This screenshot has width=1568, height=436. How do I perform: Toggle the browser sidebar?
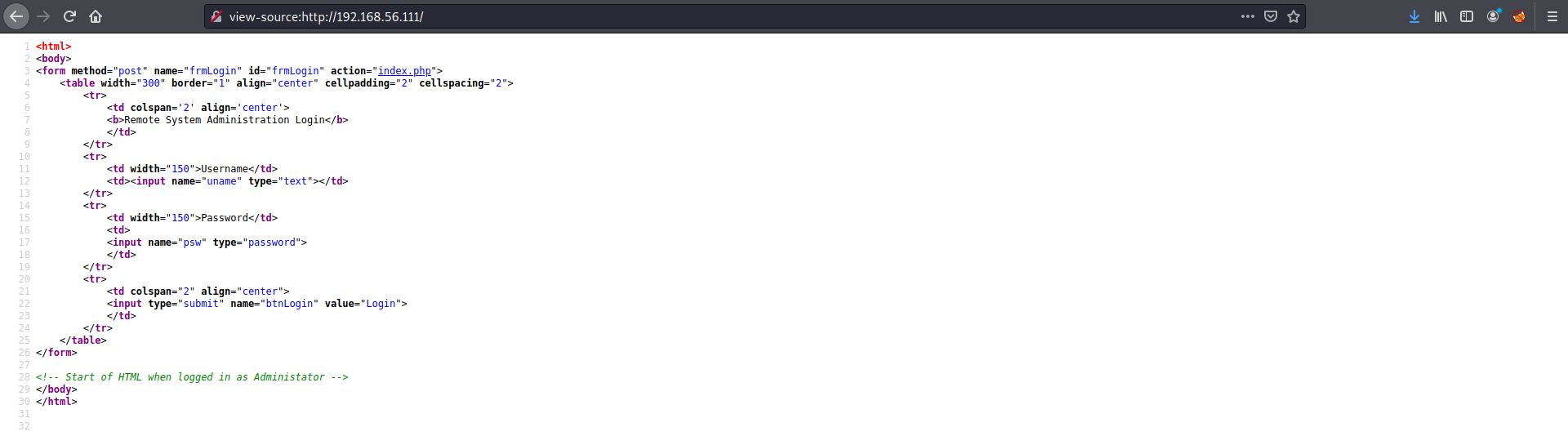pyautogui.click(x=1467, y=16)
